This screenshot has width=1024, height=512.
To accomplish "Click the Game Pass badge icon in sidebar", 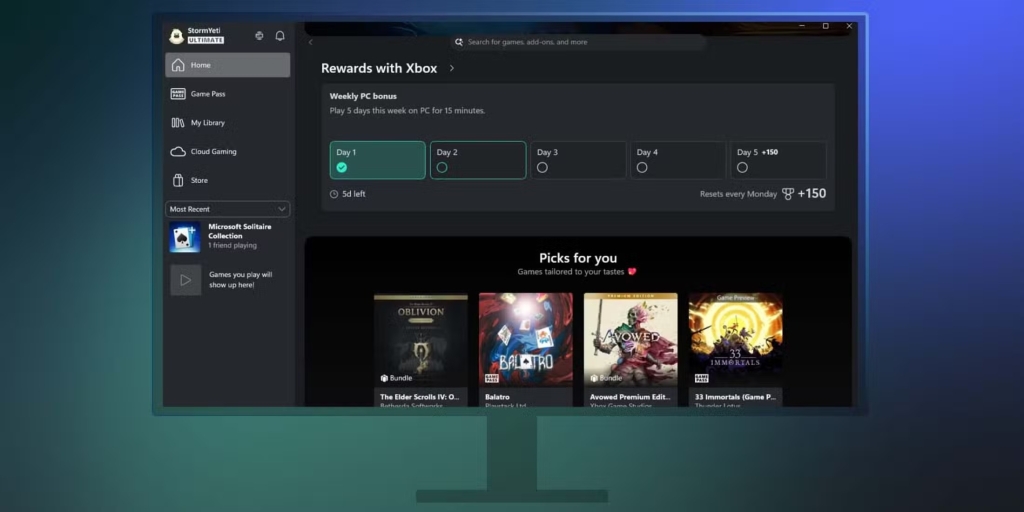I will [x=178, y=94].
